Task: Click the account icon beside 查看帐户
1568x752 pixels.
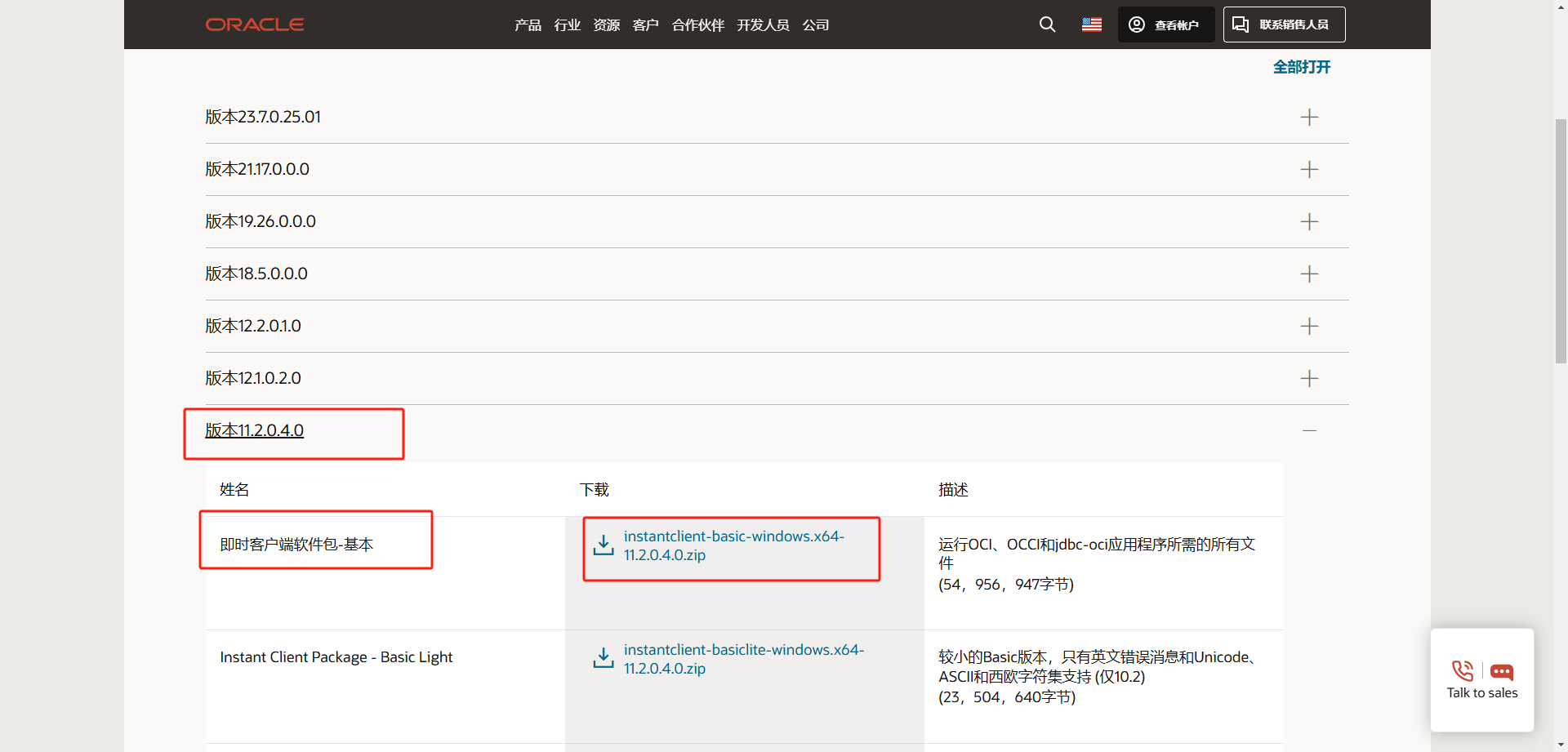Action: [1136, 24]
